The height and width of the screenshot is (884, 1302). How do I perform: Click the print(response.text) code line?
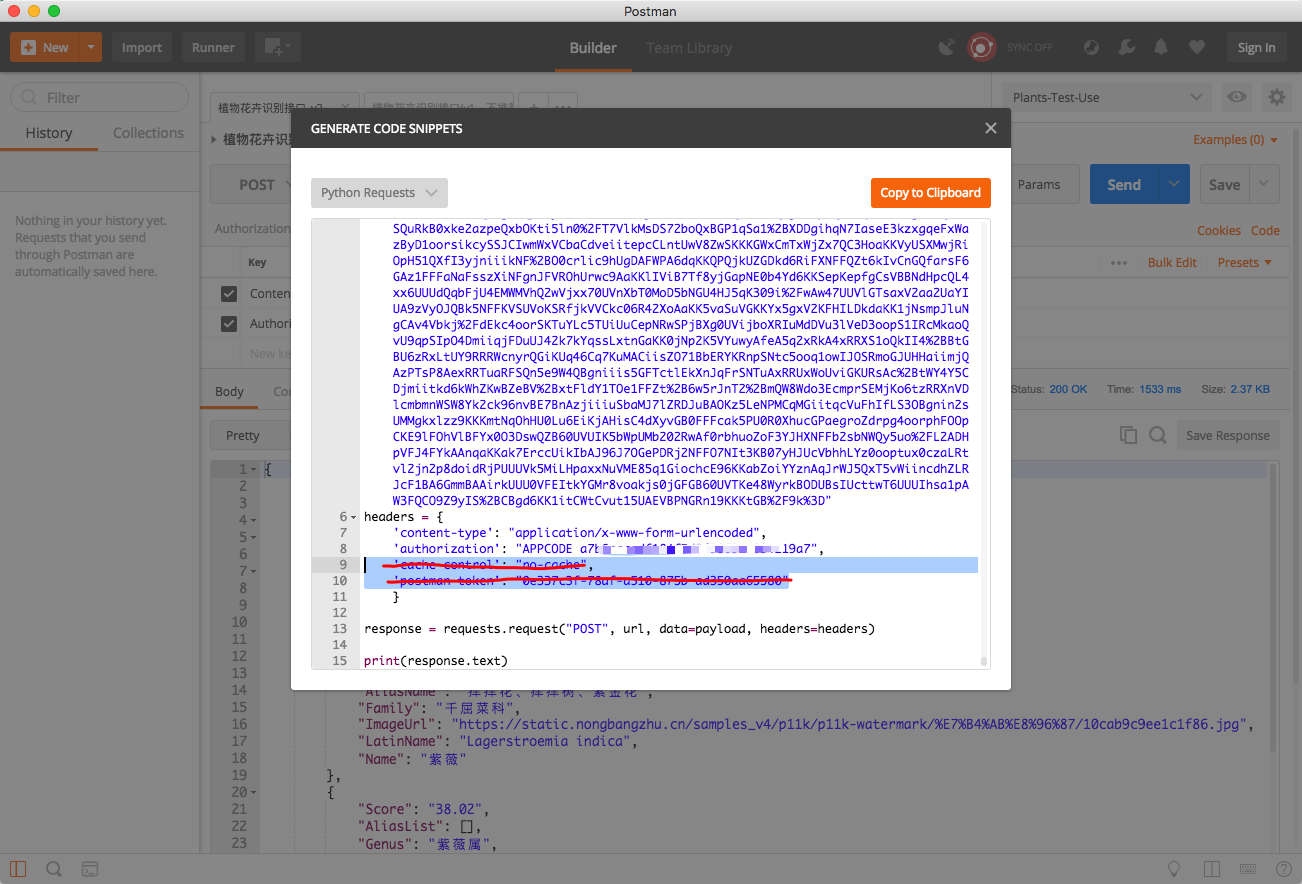click(436, 661)
